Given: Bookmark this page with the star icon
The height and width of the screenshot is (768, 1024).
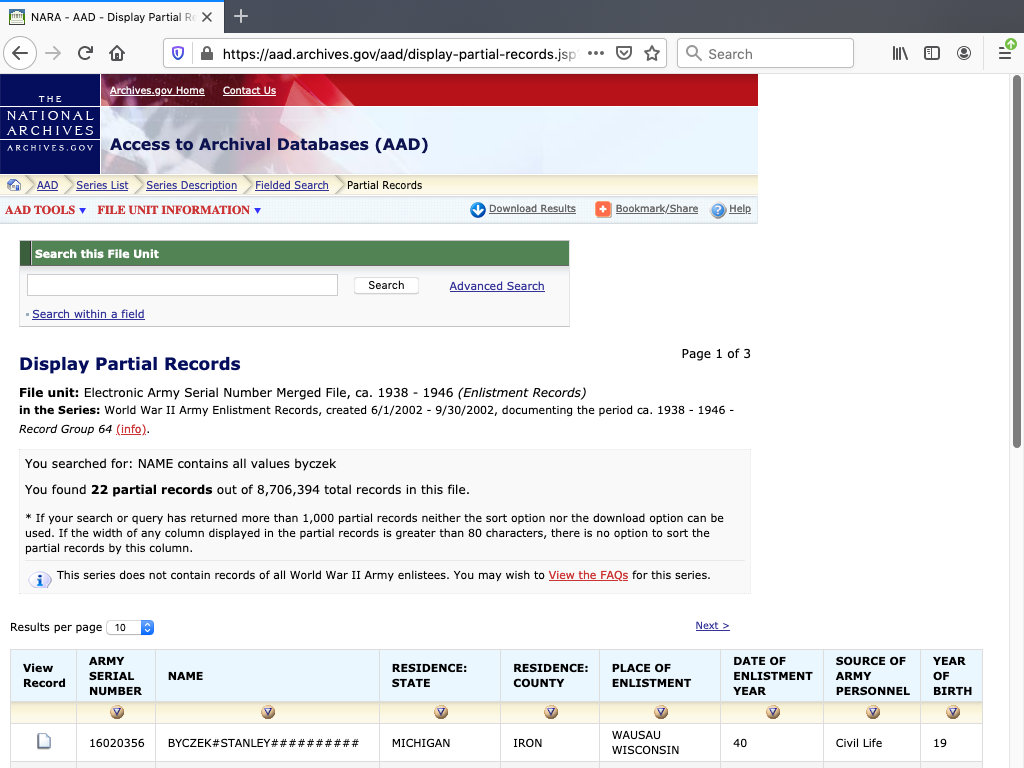Looking at the screenshot, I should [x=652, y=54].
